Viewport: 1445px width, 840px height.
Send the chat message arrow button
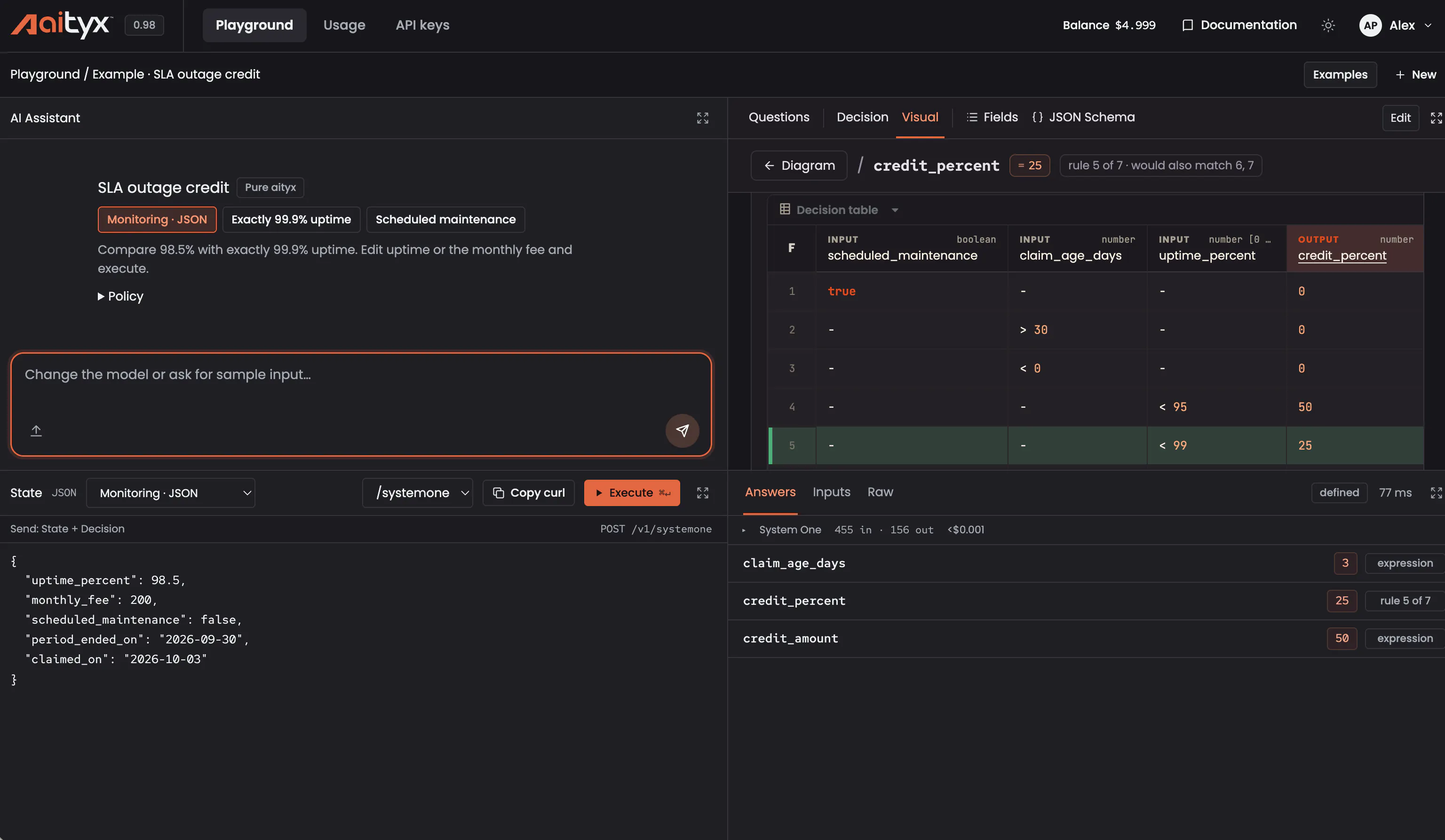tap(682, 431)
